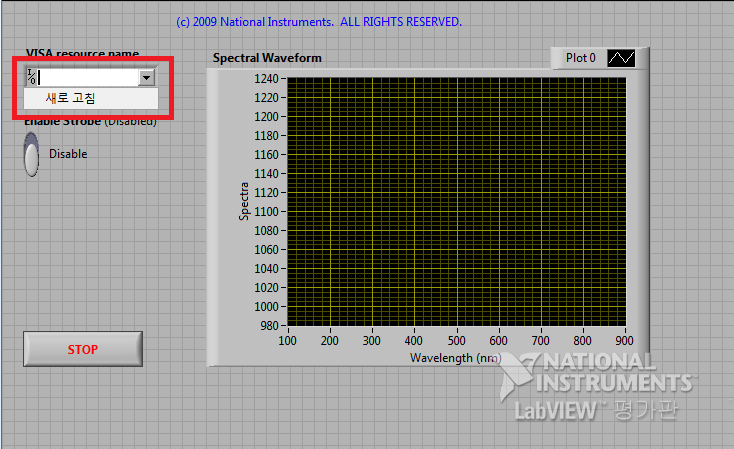Select the 1240 maximum on Spectra axis
The height and width of the screenshot is (449, 734).
[x=267, y=78]
